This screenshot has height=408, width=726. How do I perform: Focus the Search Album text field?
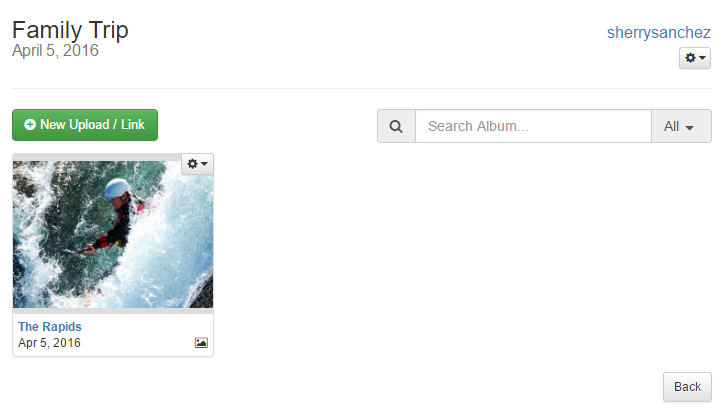coord(533,126)
